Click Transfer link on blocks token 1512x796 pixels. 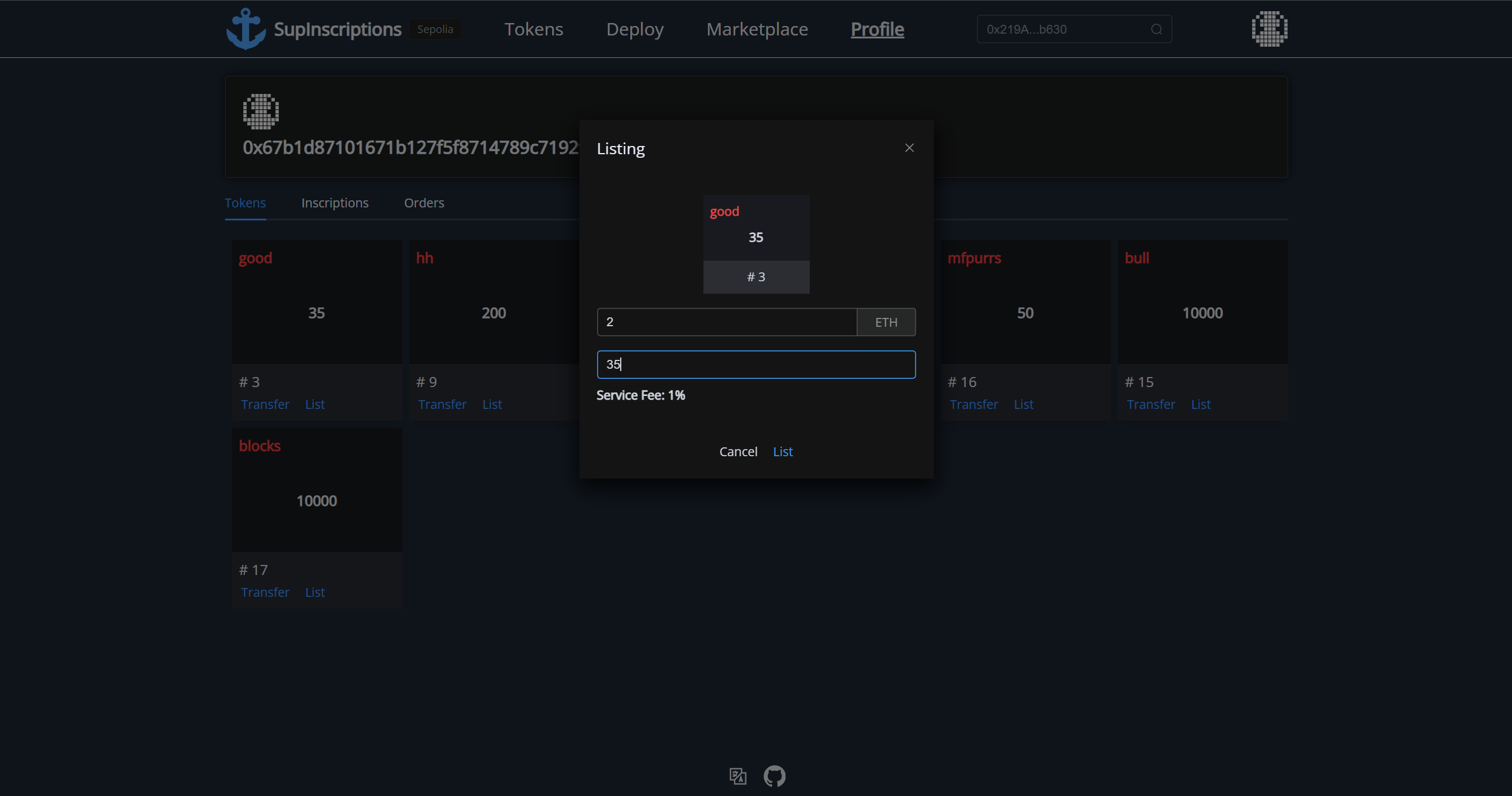[265, 592]
